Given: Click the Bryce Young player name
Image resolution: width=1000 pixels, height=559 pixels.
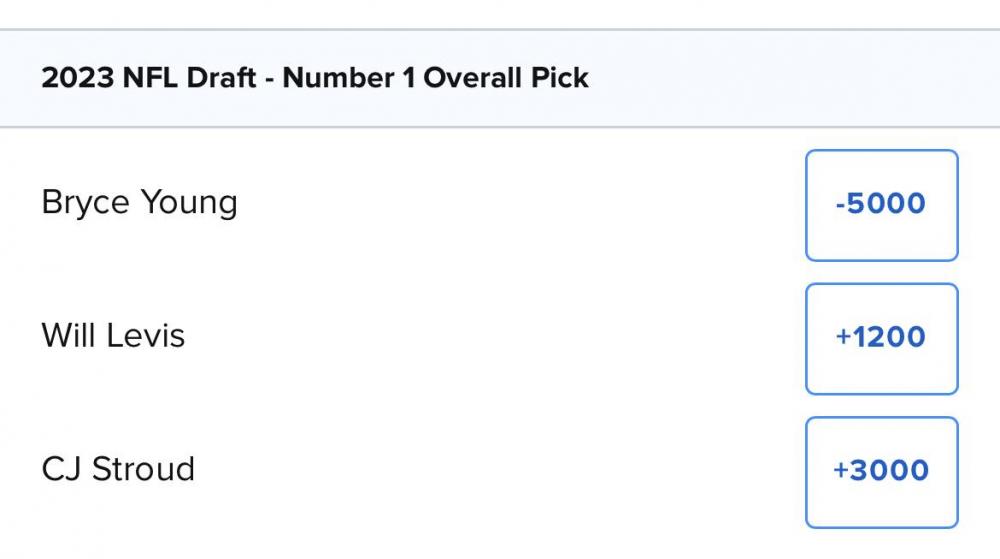Looking at the screenshot, I should tap(139, 203).
